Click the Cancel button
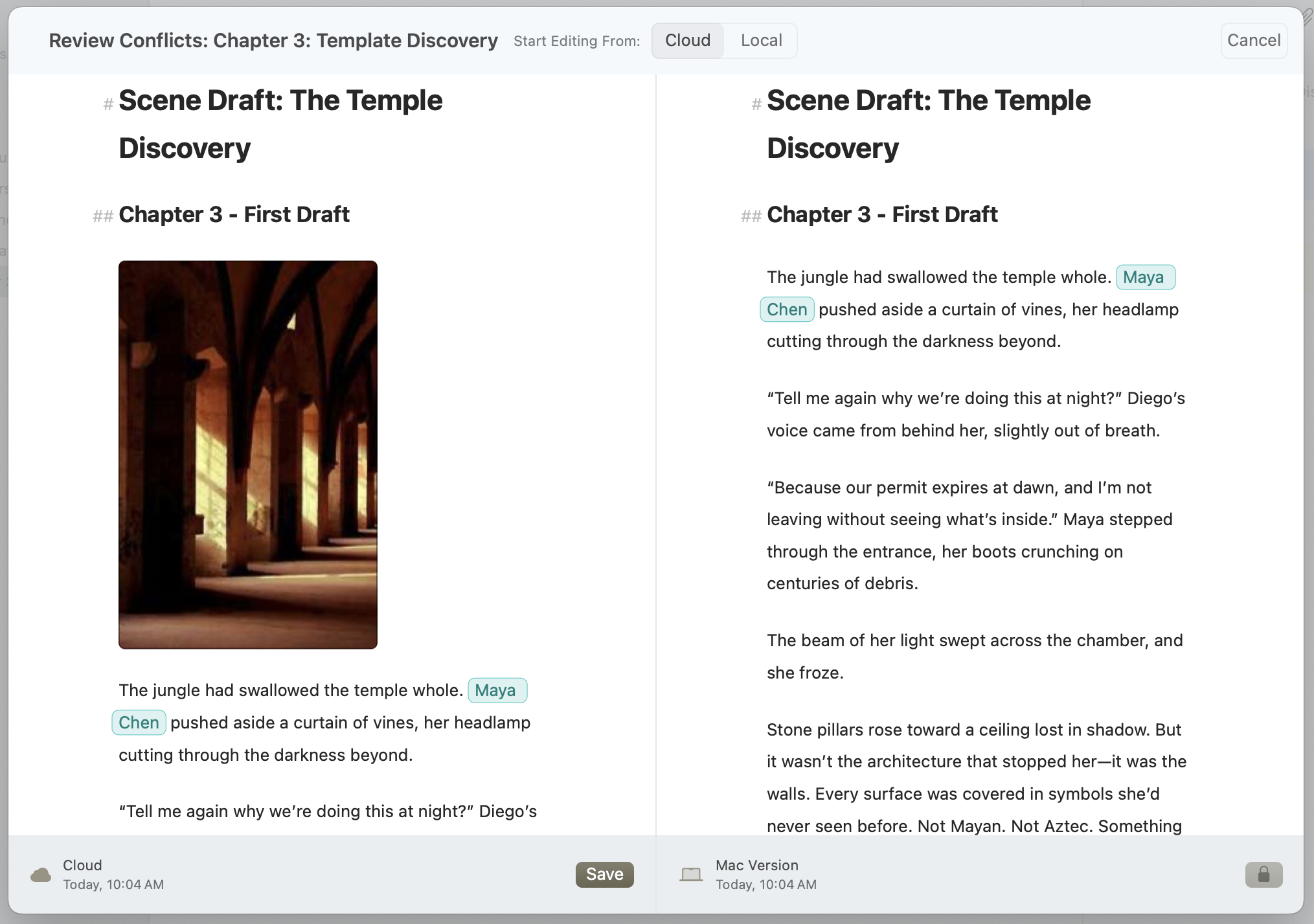Image resolution: width=1314 pixels, height=924 pixels. click(1254, 40)
